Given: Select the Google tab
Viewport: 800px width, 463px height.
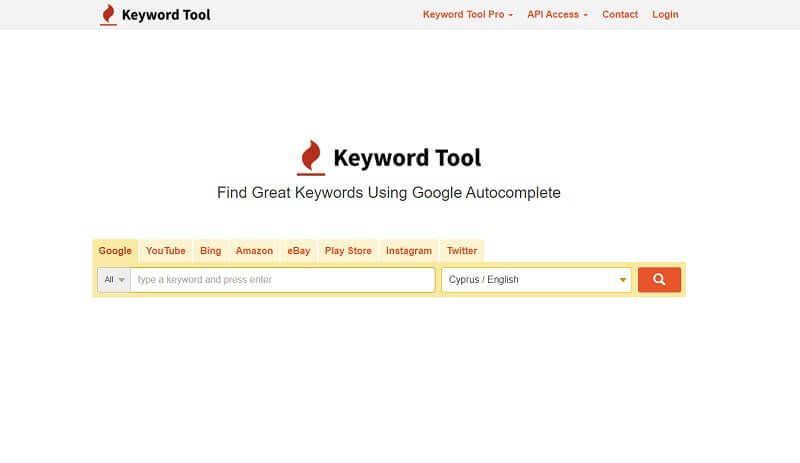Looking at the screenshot, I should (x=115, y=251).
